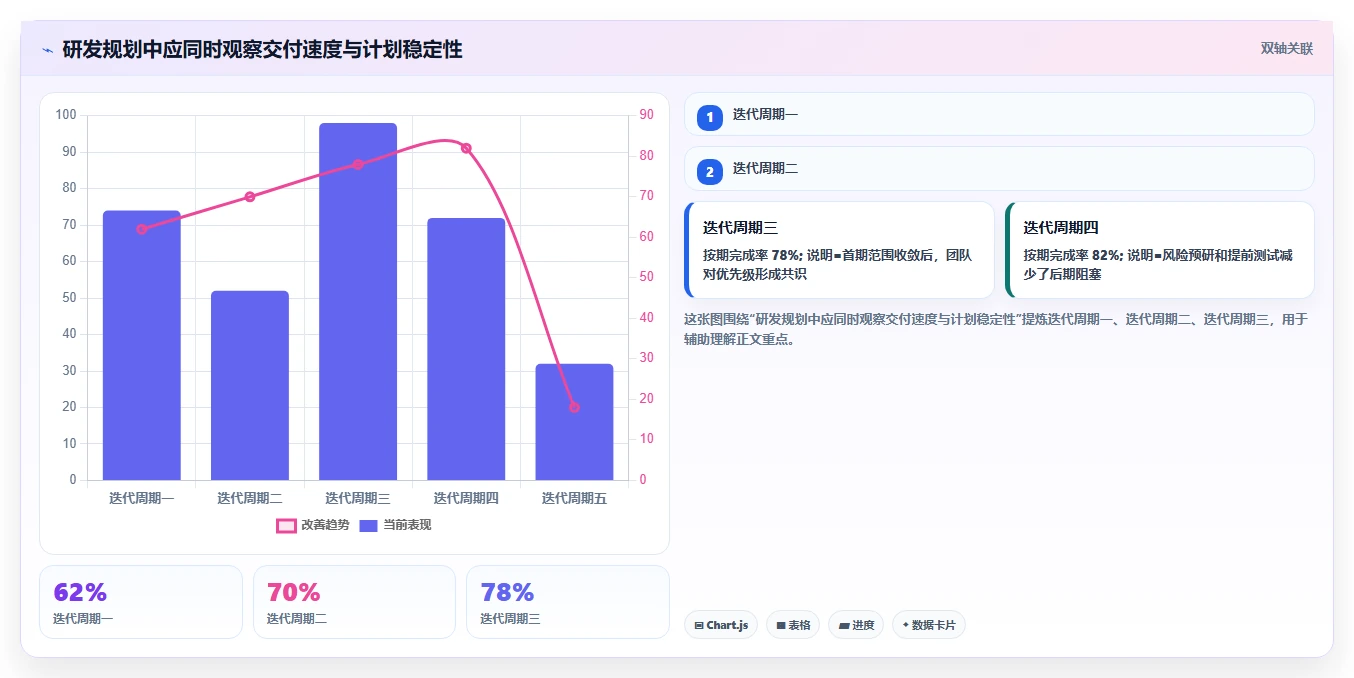
Task: Click the 数据卡片 star icon
Action: (905, 625)
